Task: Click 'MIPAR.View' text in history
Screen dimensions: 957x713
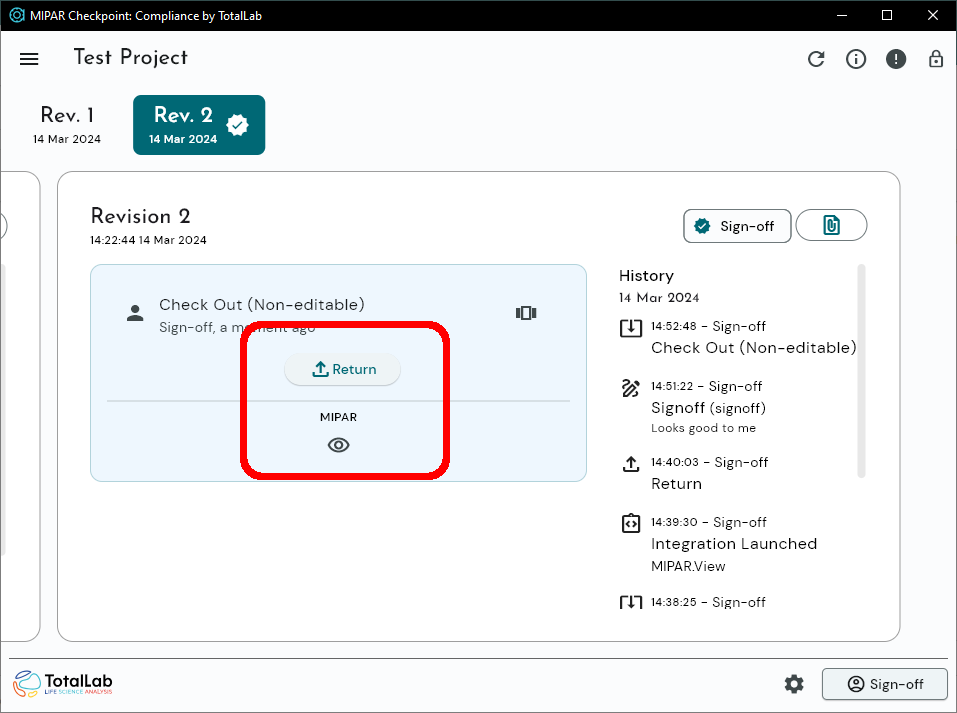Action: (688, 566)
